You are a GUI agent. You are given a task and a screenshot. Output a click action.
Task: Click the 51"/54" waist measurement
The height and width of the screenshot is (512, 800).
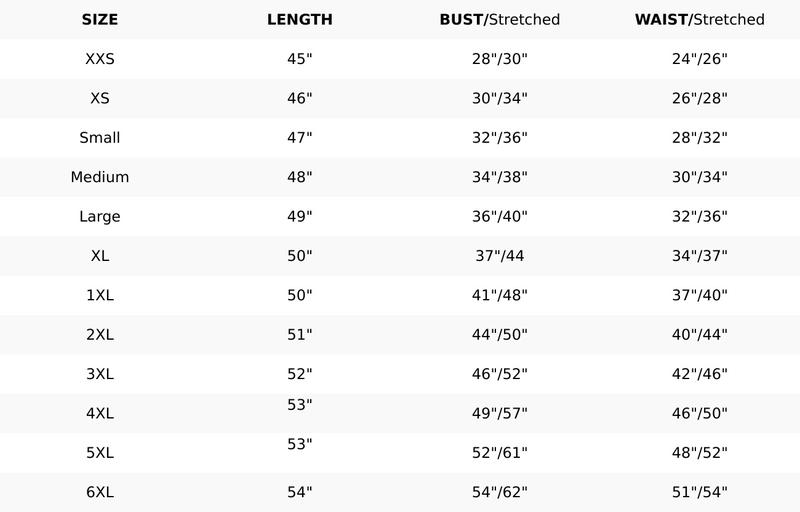click(700, 492)
